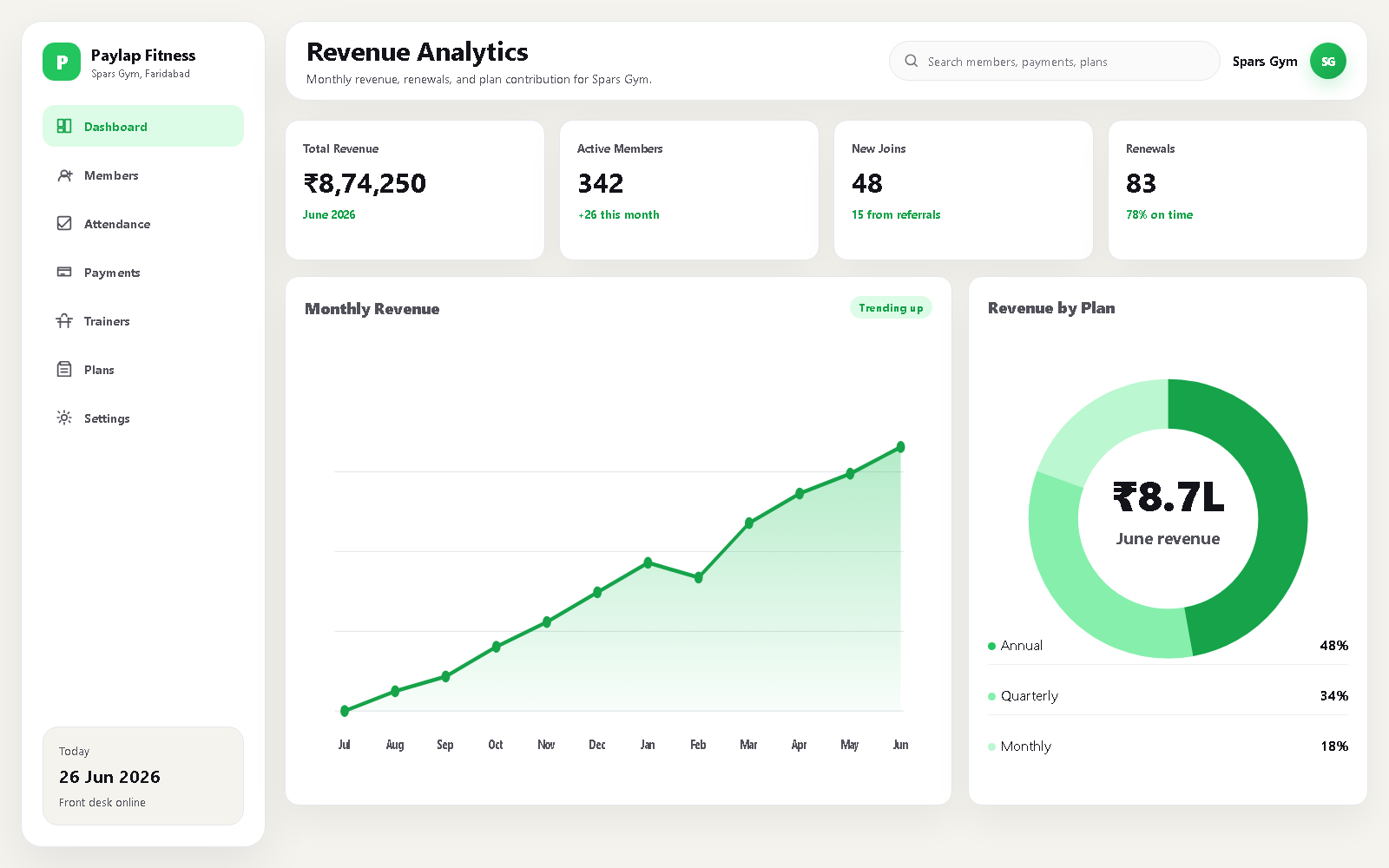The image size is (1389, 868).
Task: Click the Monthly Revenue chart title
Action: click(372, 309)
